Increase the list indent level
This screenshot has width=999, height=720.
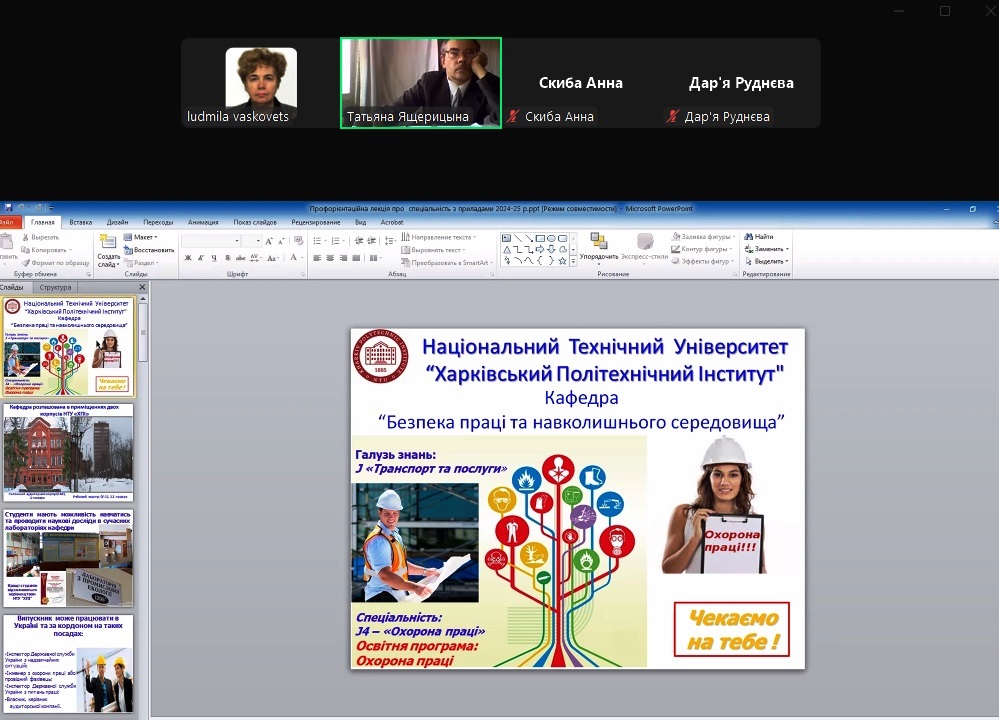[x=371, y=241]
